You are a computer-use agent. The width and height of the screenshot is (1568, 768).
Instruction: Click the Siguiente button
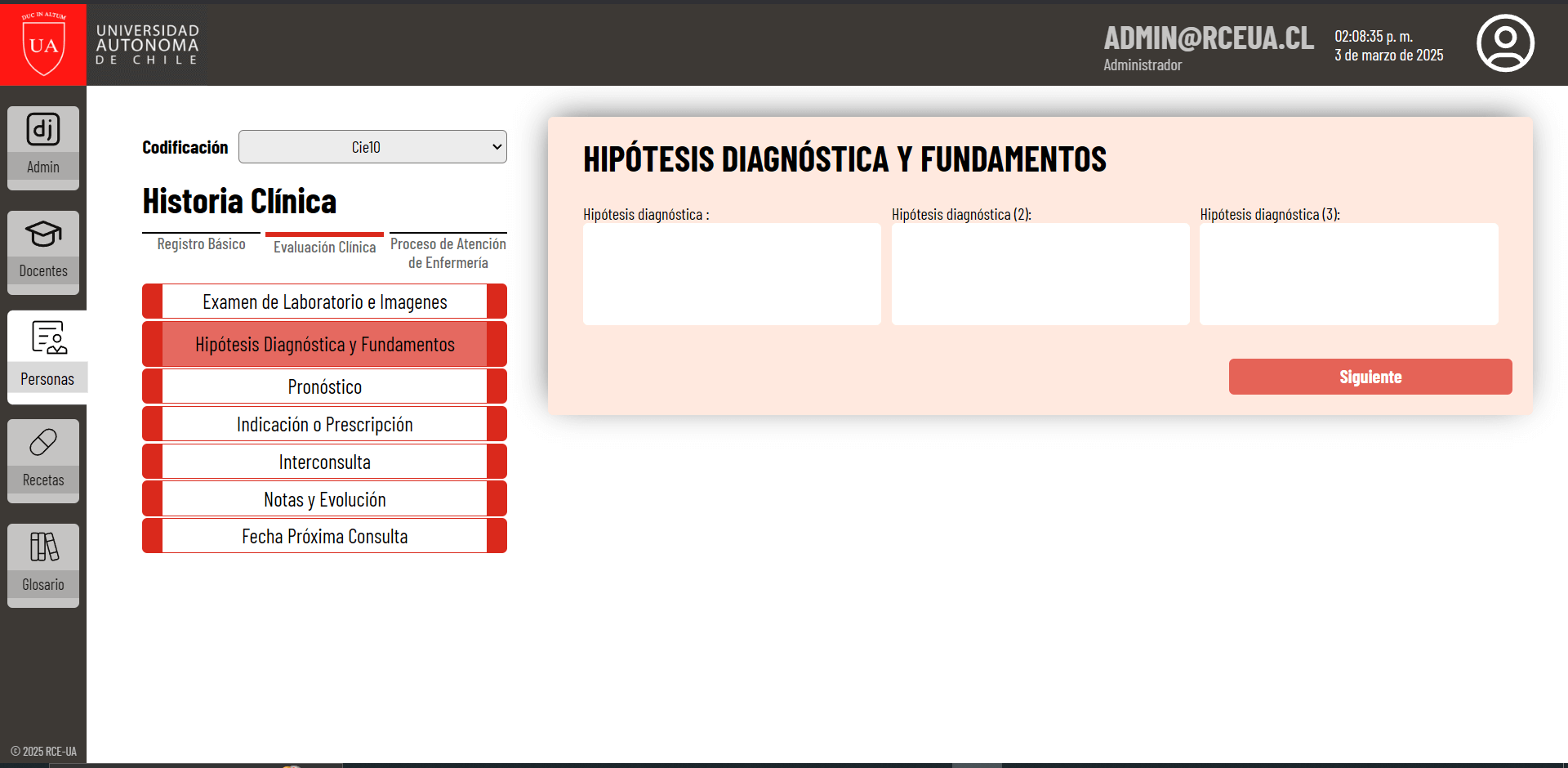(x=1370, y=377)
